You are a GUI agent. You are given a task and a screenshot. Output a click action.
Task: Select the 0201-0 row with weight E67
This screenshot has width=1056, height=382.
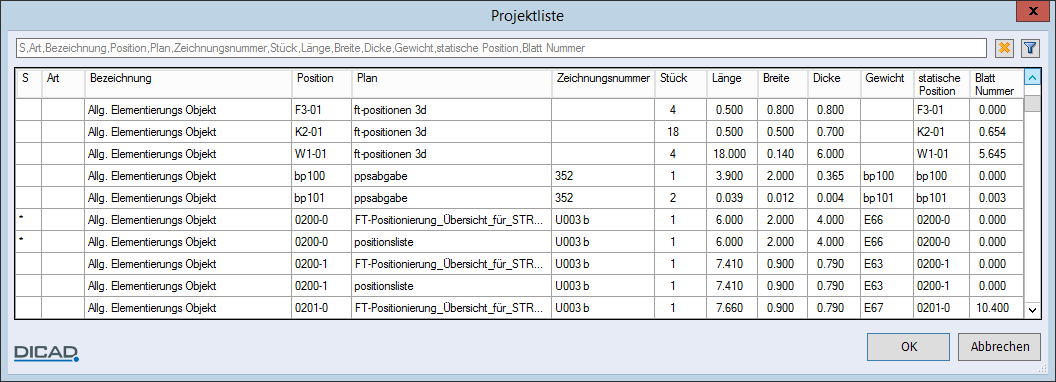(x=519, y=308)
